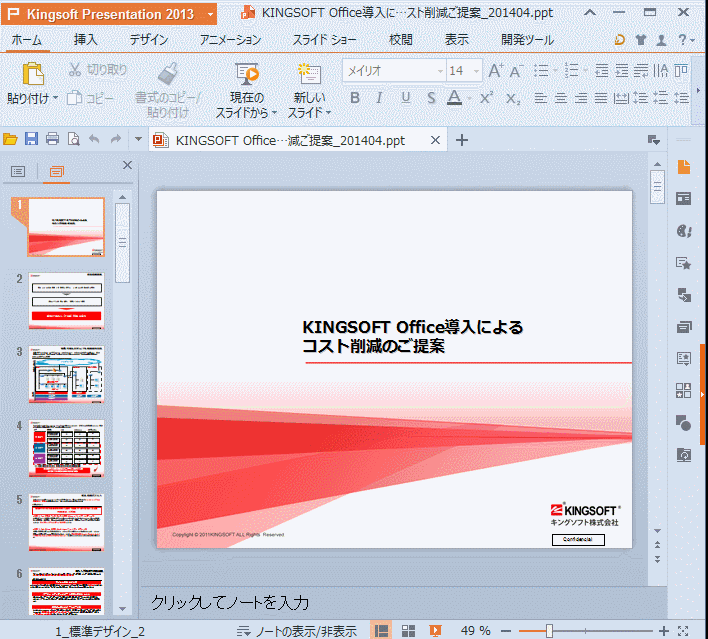708x639 pixels.
Task: Click the notes area クリックしてノートを入力
Action: (x=229, y=603)
